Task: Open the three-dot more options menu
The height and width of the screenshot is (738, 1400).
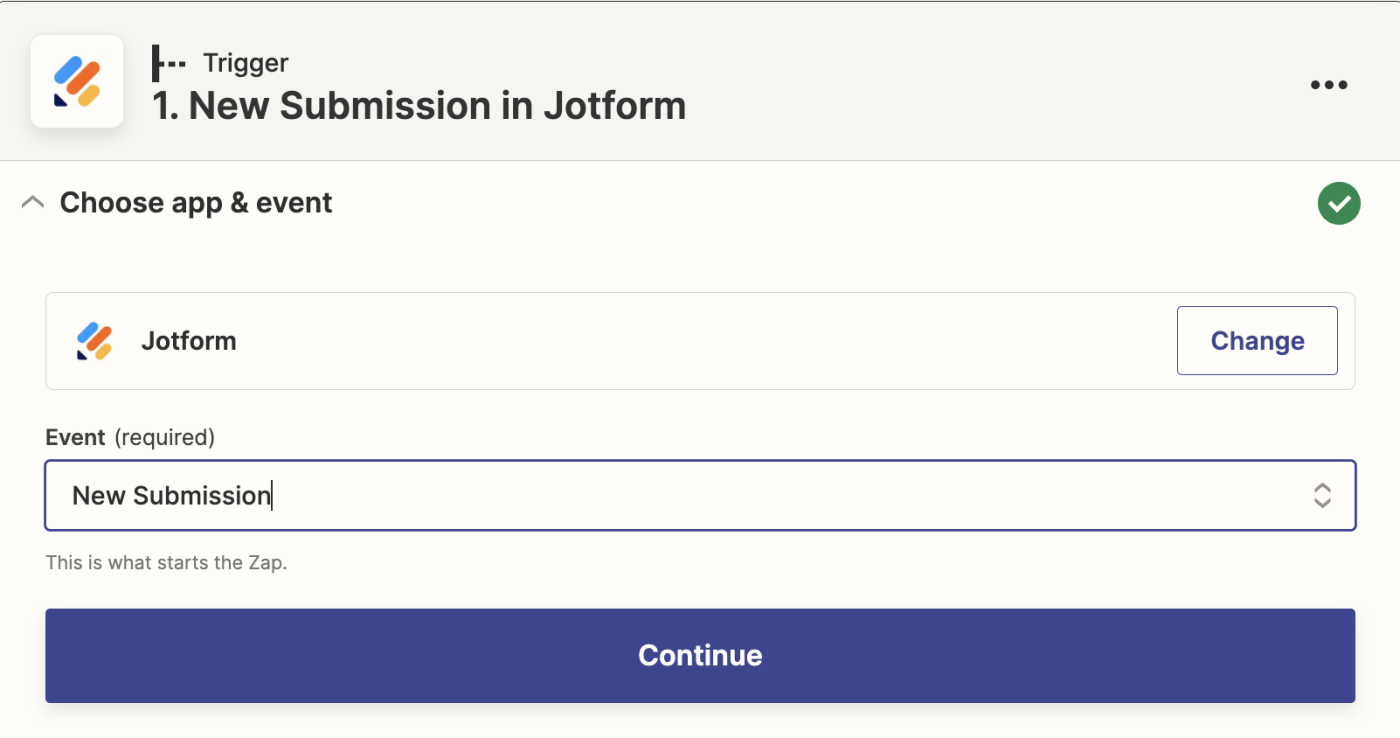Action: pyautogui.click(x=1329, y=85)
